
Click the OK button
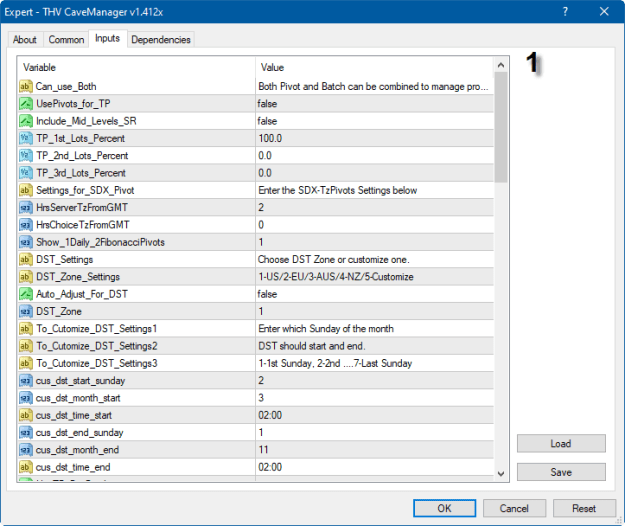(x=444, y=508)
